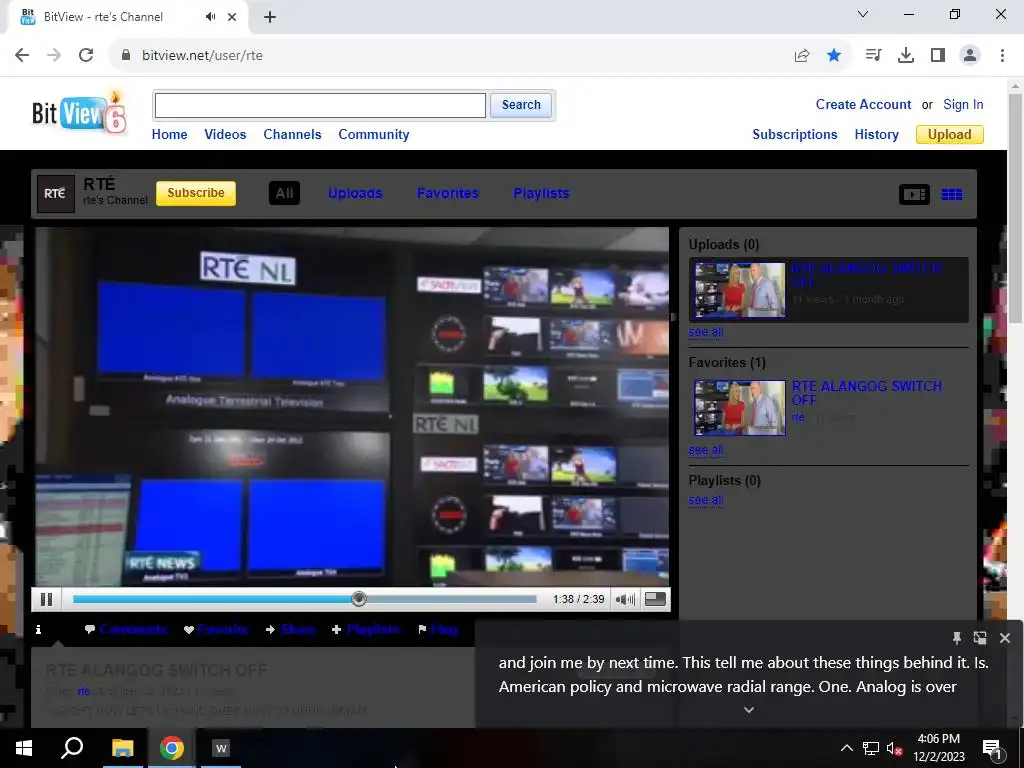The height and width of the screenshot is (768, 1024).
Task: Open the tab search dropdown arrow
Action: pyautogui.click(x=863, y=14)
